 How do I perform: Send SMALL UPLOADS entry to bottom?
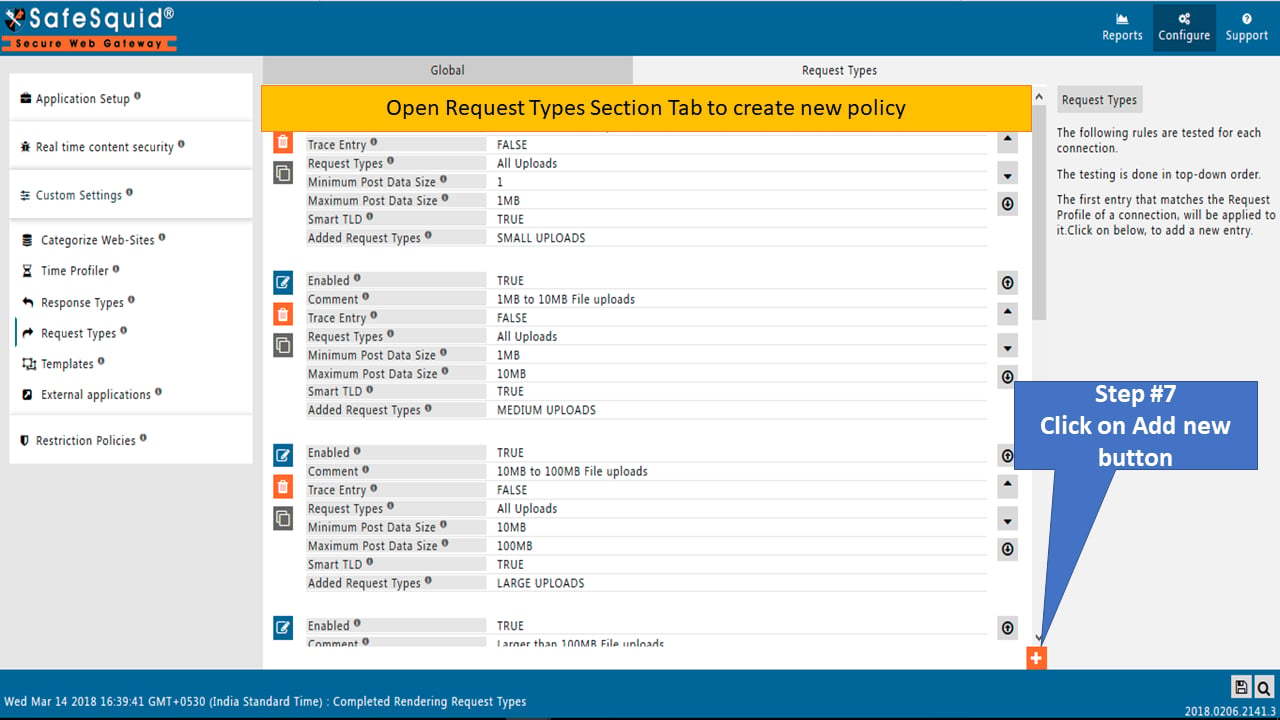pyautogui.click(x=1008, y=204)
